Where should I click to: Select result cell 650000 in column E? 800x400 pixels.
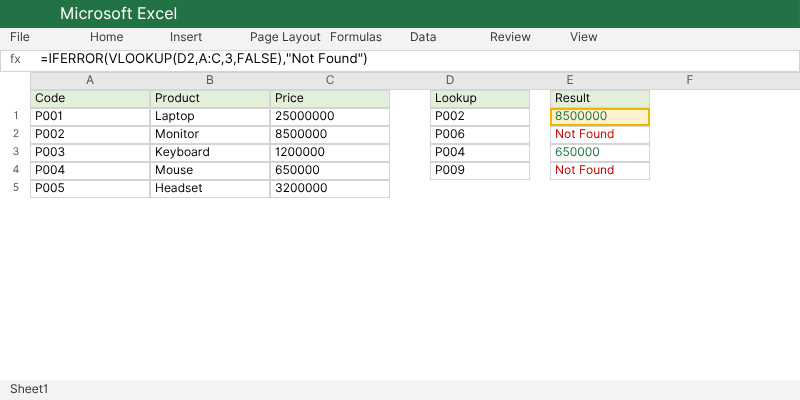[600, 153]
